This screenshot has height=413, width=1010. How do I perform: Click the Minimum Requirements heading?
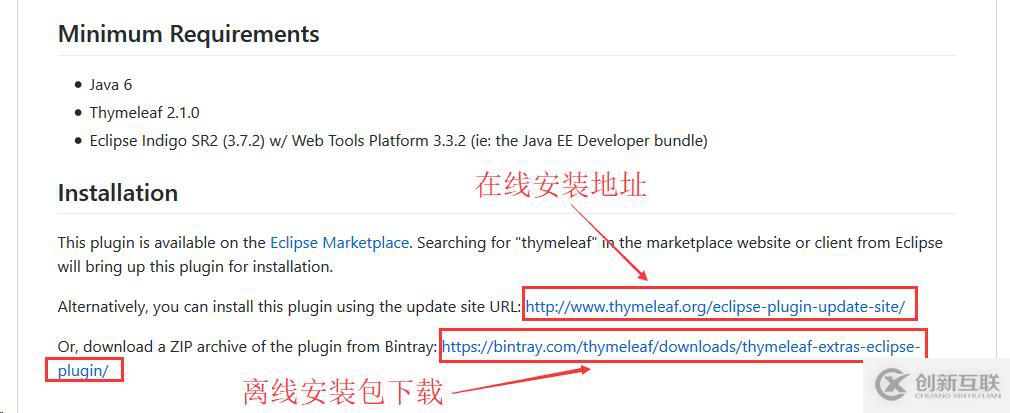tap(188, 34)
